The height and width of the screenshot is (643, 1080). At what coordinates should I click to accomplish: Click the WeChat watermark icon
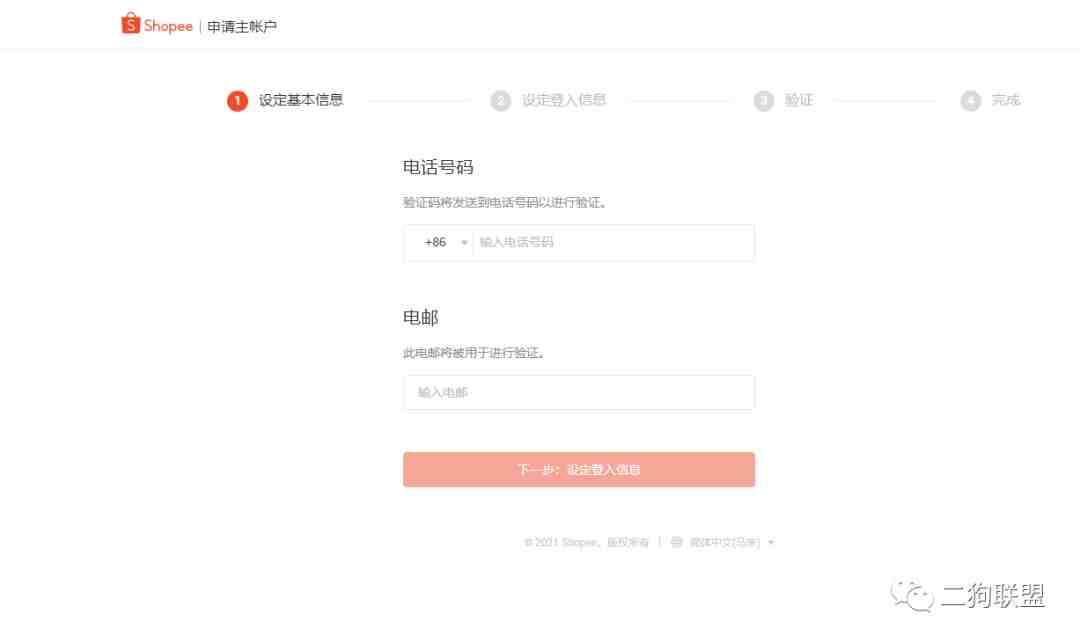click(x=912, y=595)
